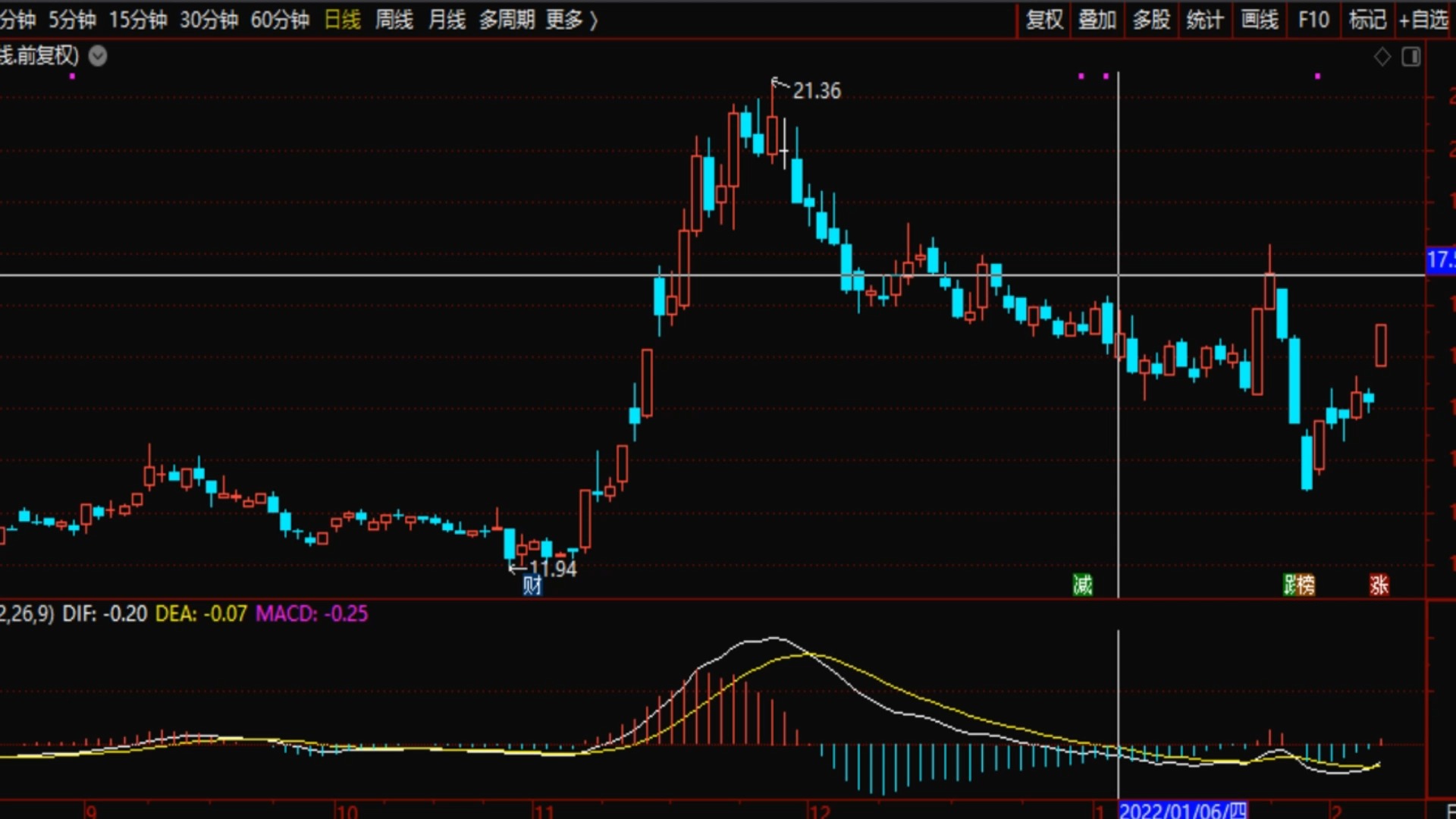Click the 2022/01/06 date marker
This screenshot has height=819, width=1456.
coord(1183,811)
